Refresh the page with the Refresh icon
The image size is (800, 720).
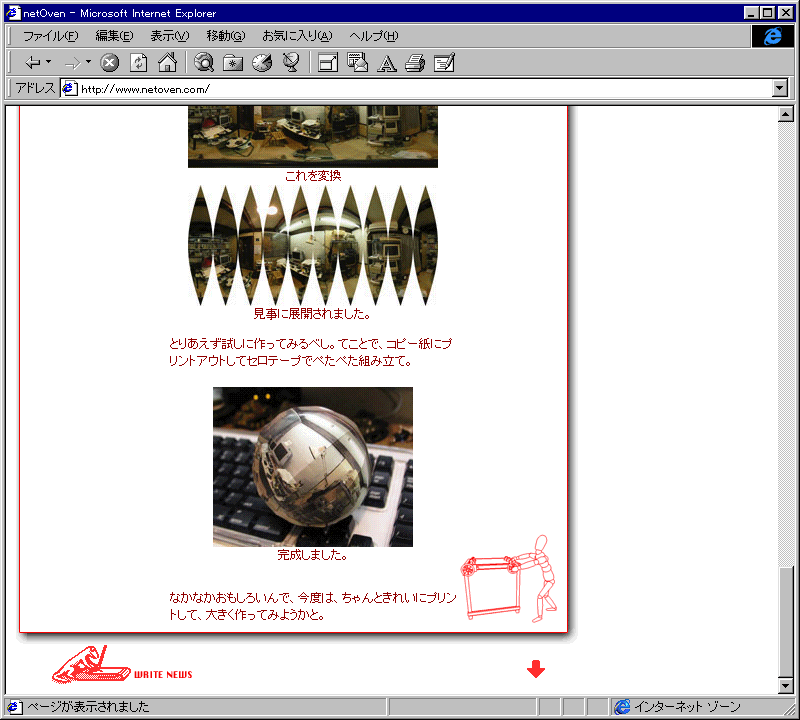[138, 63]
